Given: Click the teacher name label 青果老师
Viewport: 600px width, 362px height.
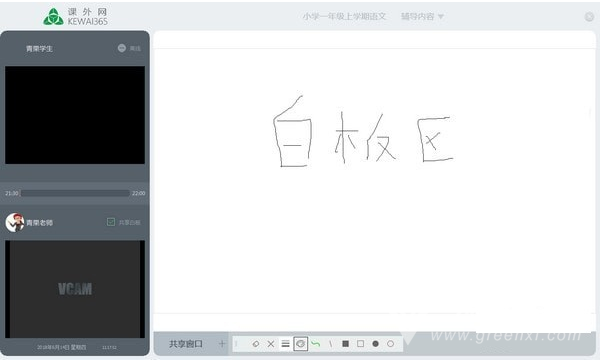Looking at the screenshot, I should [39, 223].
